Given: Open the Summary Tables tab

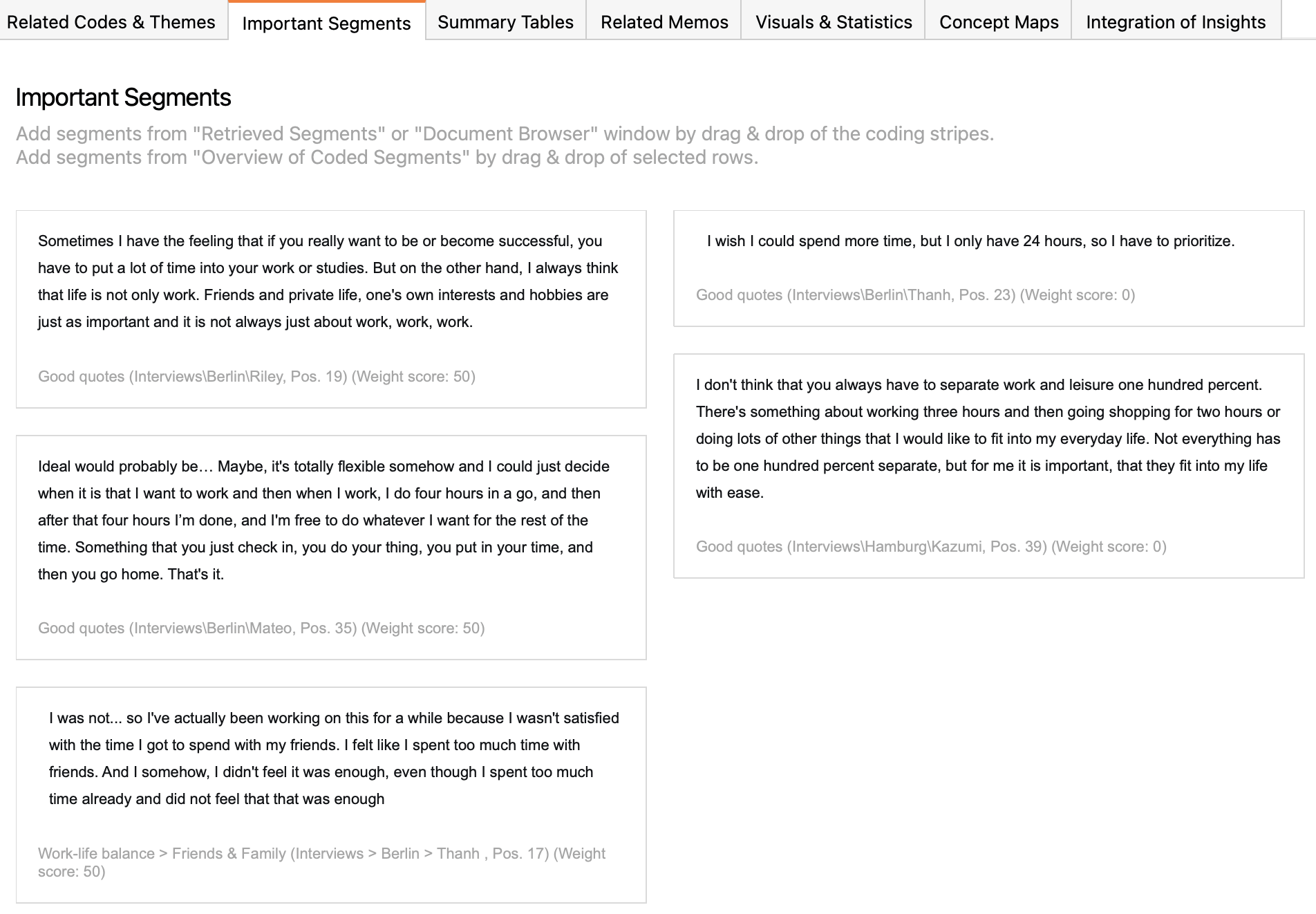Looking at the screenshot, I should click(x=506, y=22).
